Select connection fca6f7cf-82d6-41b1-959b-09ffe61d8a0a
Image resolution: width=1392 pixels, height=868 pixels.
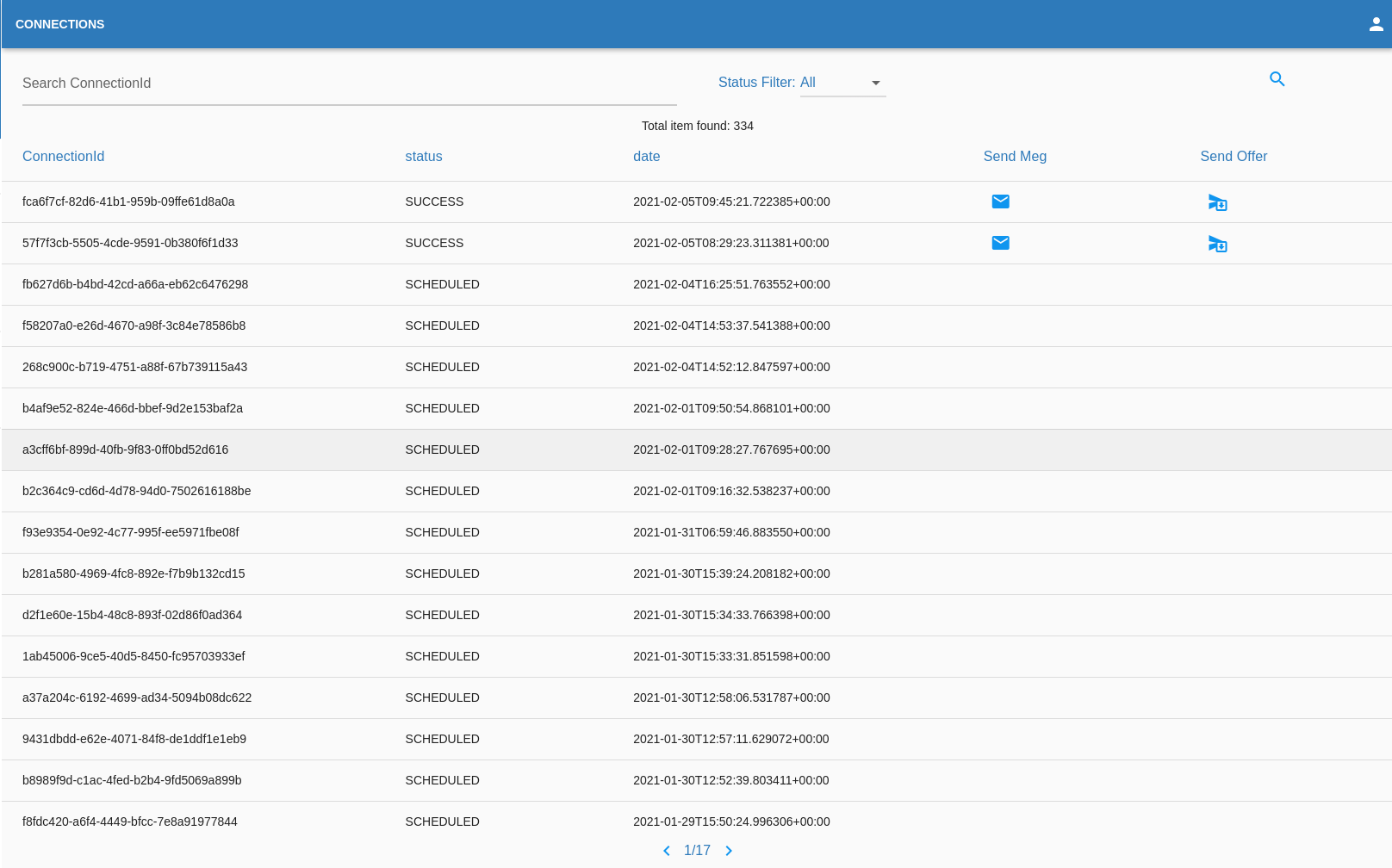(128, 201)
